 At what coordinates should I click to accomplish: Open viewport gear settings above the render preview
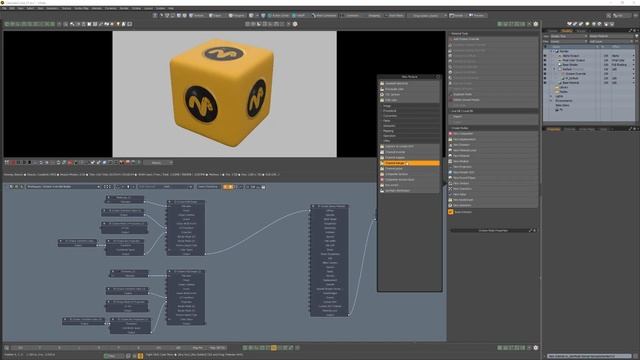coord(536,24)
